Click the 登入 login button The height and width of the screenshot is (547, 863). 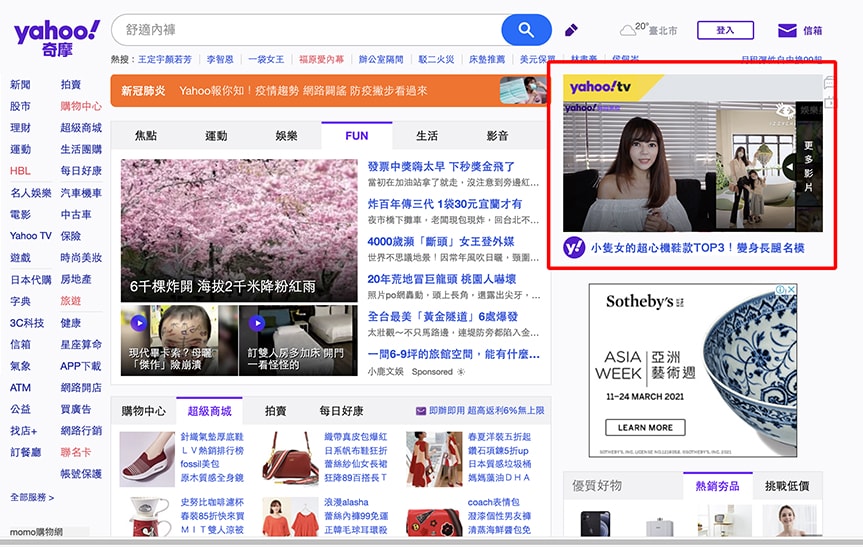(x=725, y=30)
